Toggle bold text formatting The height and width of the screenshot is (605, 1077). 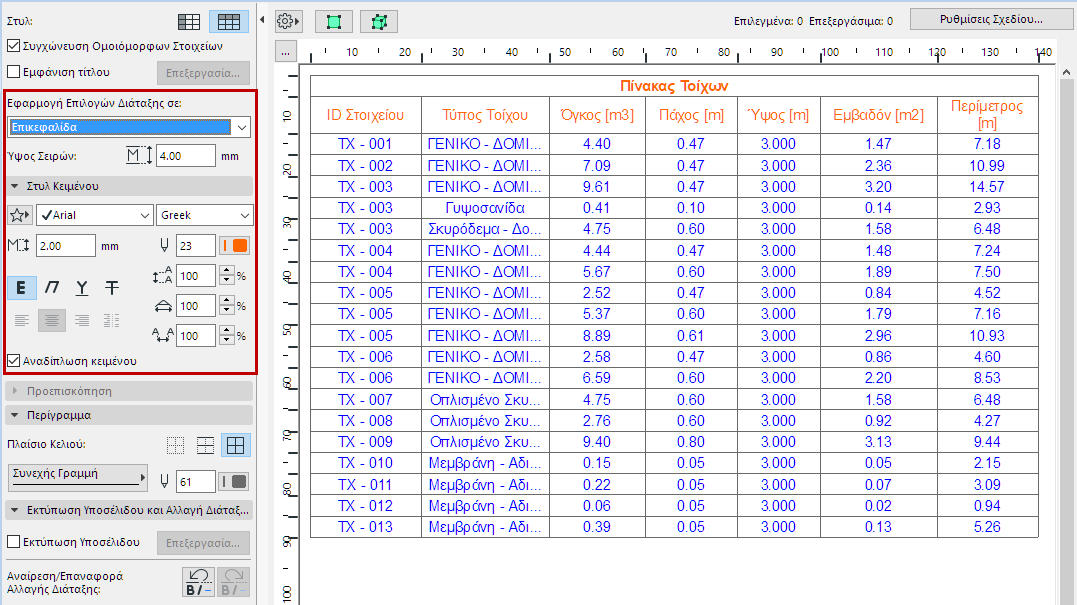[x=22, y=288]
